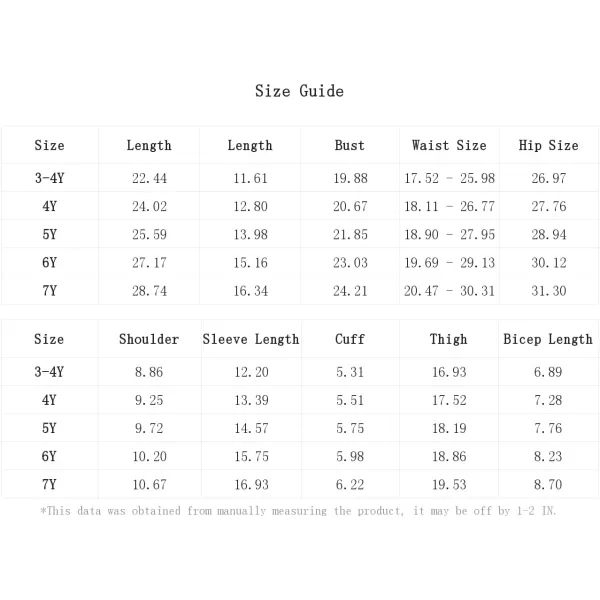
Task: Select sleeve length value 14.57
Action: coord(251,428)
